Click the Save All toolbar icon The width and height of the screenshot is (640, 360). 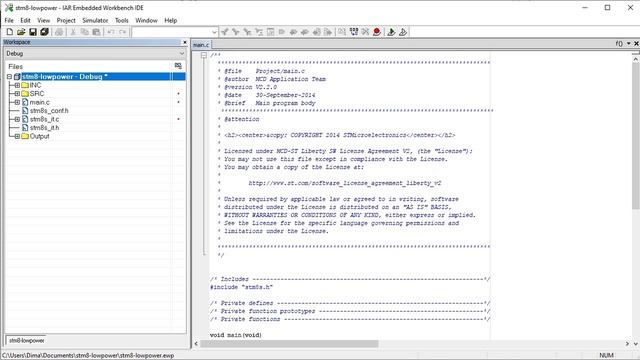tap(44, 32)
